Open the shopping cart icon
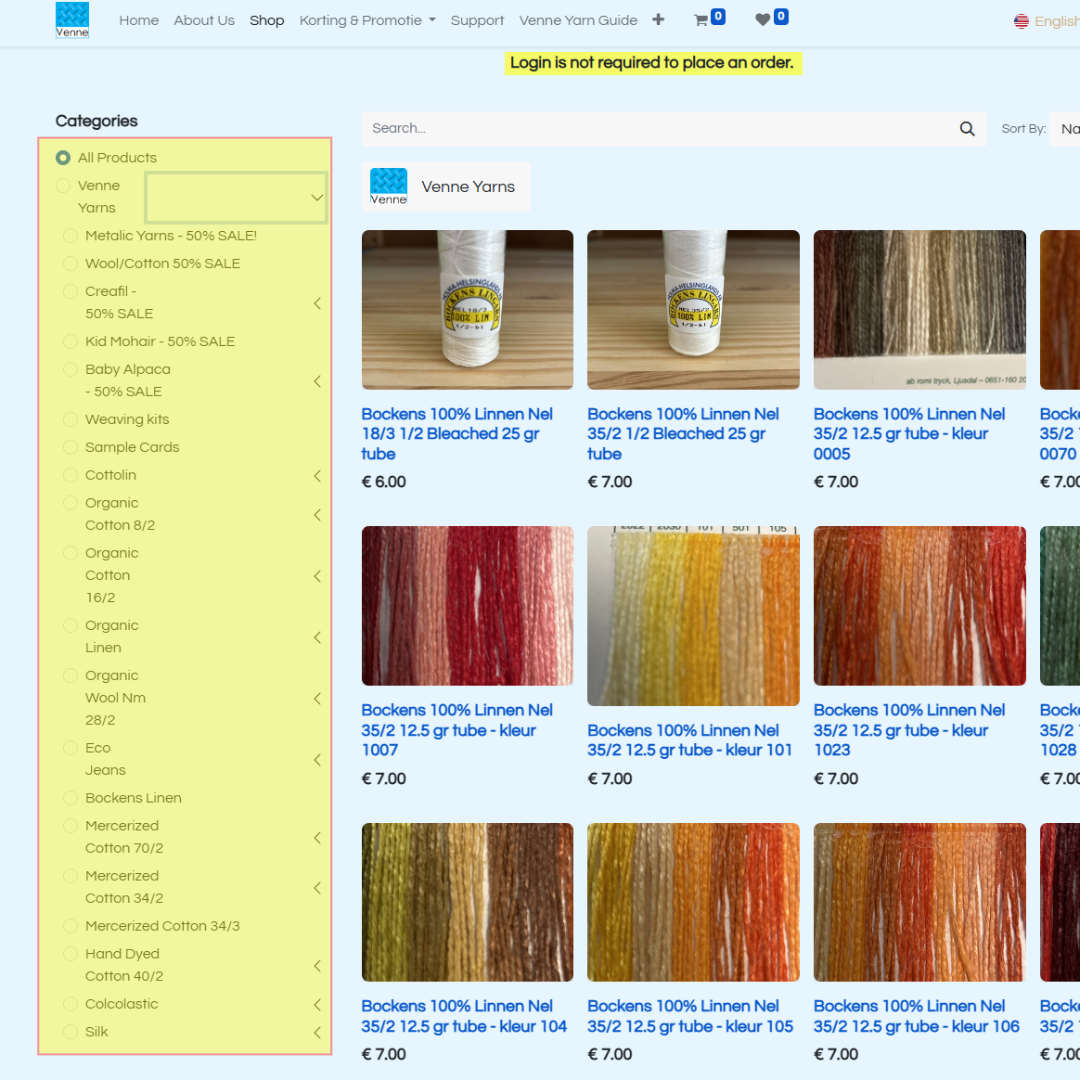 [701, 20]
